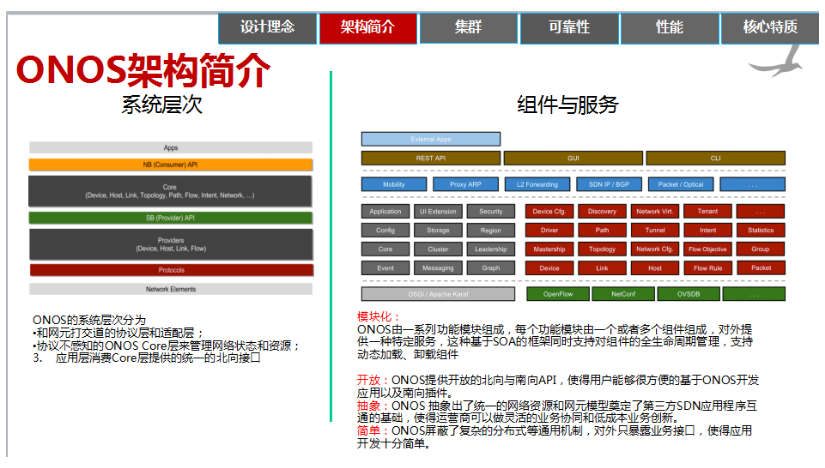Open the 可靠性 tab

[x=569, y=28]
